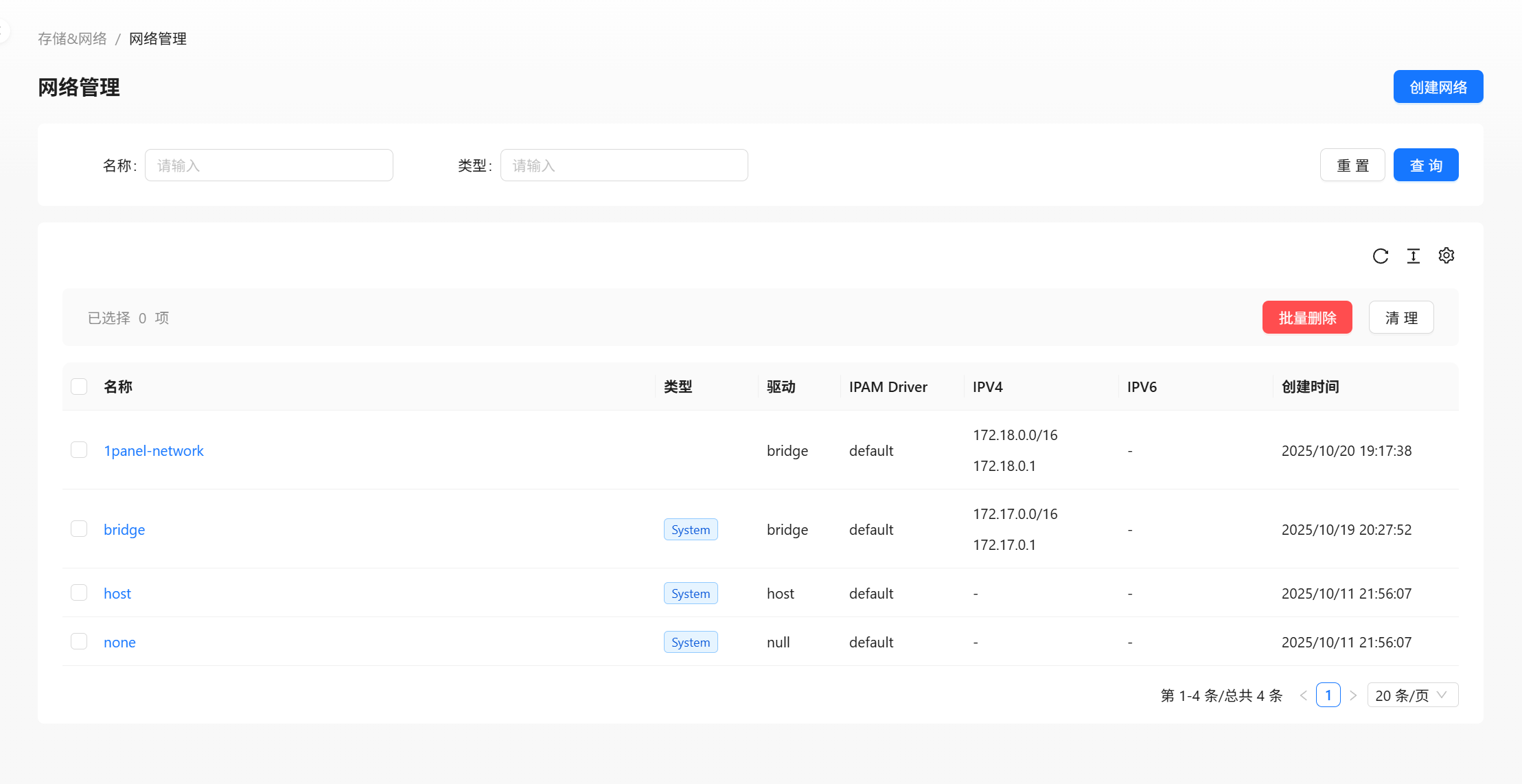Click the next page arrow
Image resolution: width=1522 pixels, height=784 pixels.
click(1352, 695)
